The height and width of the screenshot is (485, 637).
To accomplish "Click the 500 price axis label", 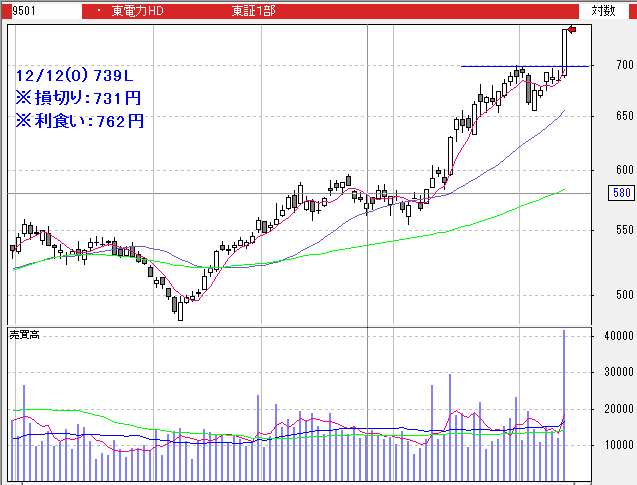I will coord(624,295).
